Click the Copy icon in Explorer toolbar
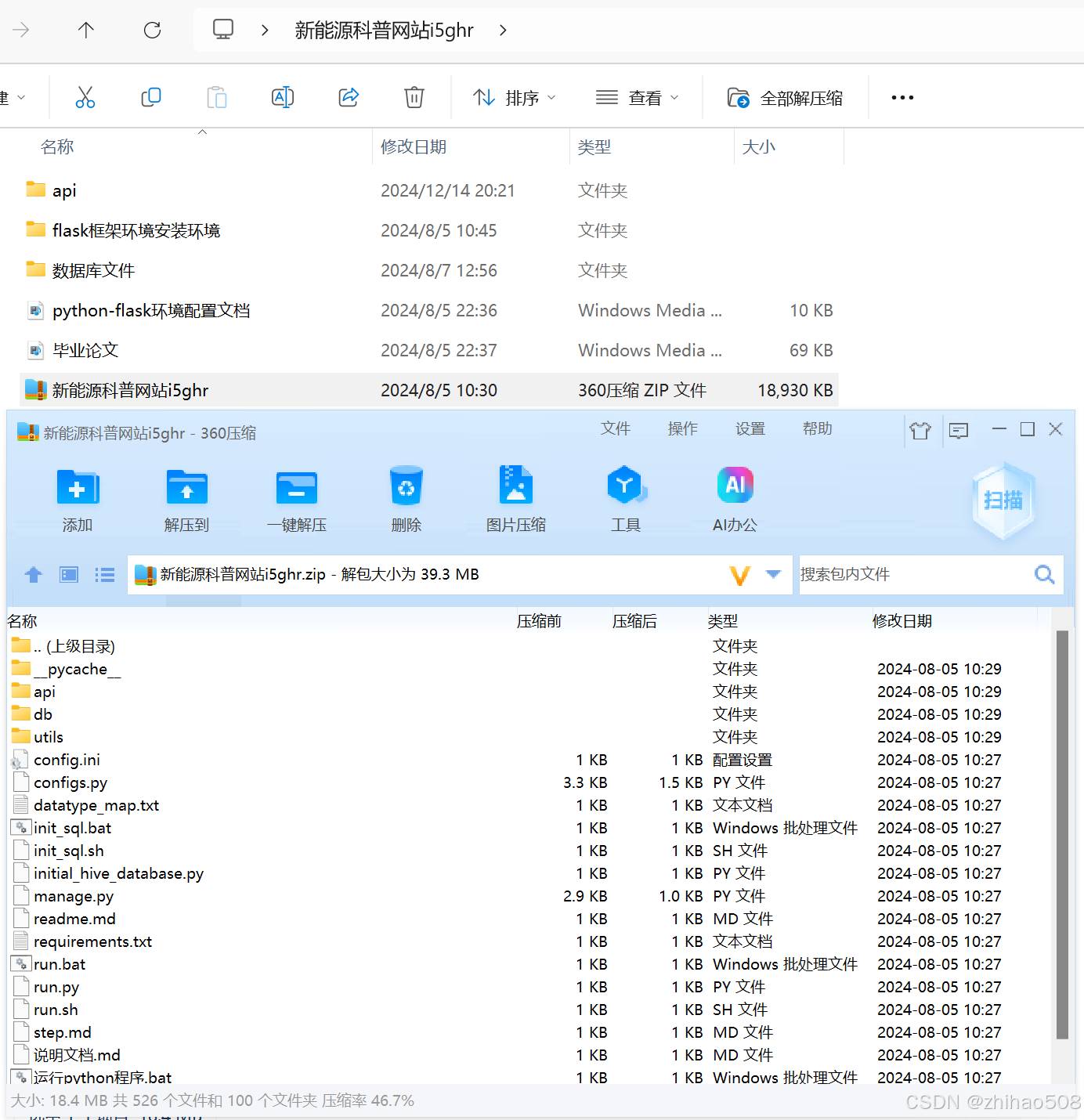1084x1120 pixels. tap(150, 97)
